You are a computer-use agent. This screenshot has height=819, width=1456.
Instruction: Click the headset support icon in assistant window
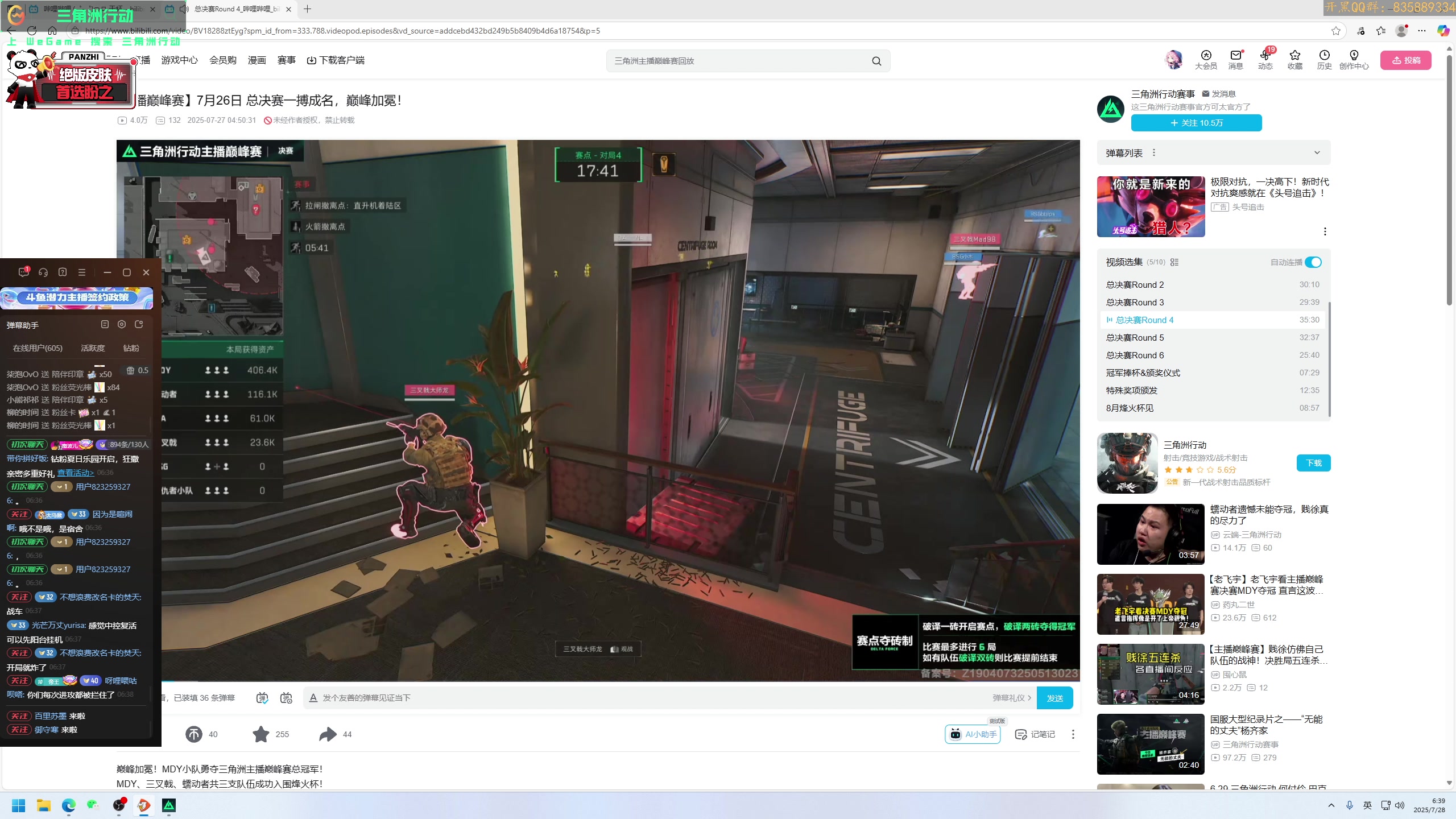43,272
